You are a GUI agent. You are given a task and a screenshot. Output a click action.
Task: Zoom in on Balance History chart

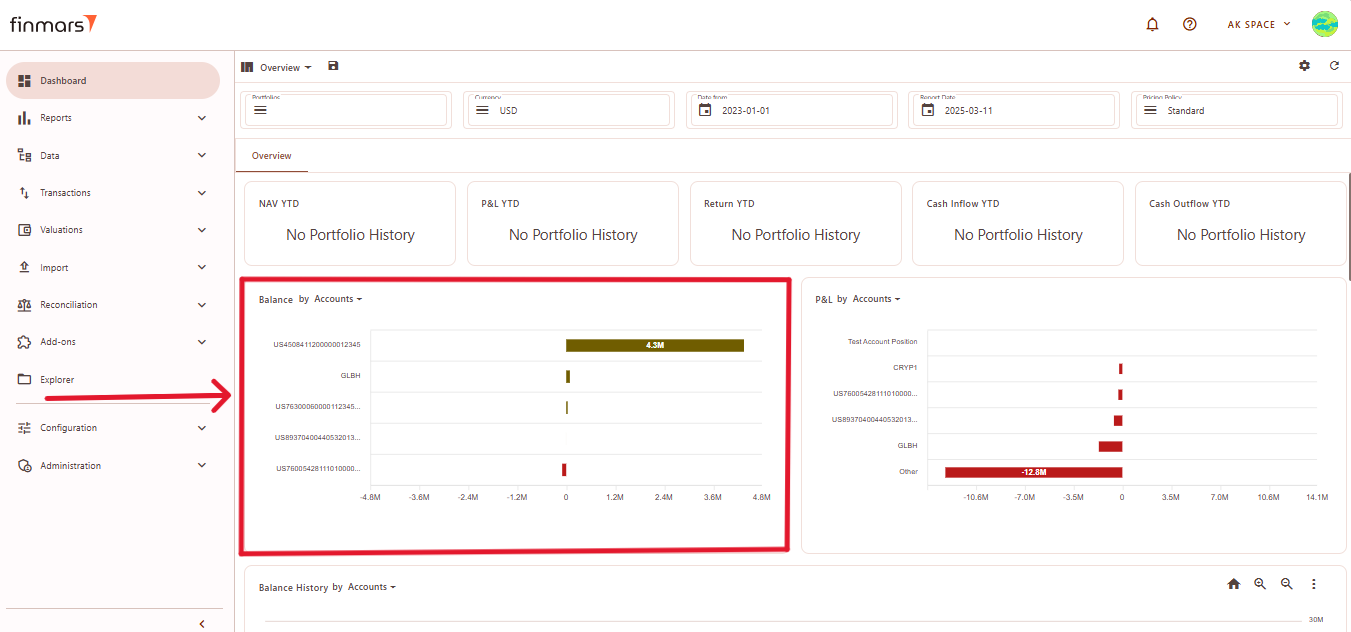pos(1260,584)
